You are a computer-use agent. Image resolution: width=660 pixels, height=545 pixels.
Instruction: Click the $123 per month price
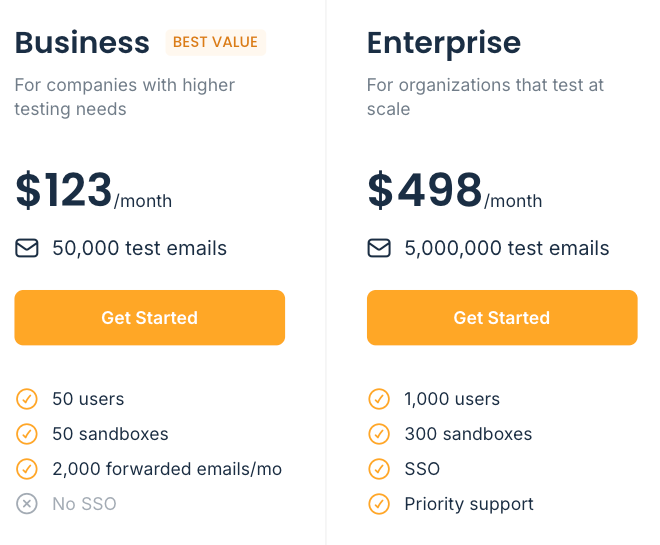(x=93, y=190)
